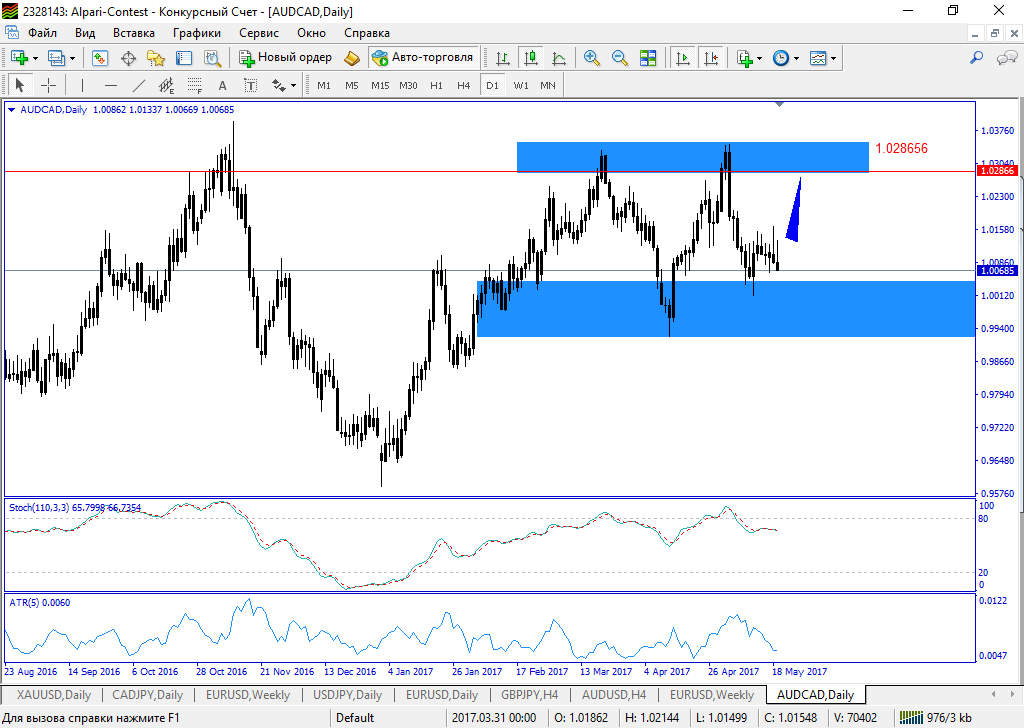Tile windows with the grid icon
This screenshot has width=1024, height=728.
(648, 58)
